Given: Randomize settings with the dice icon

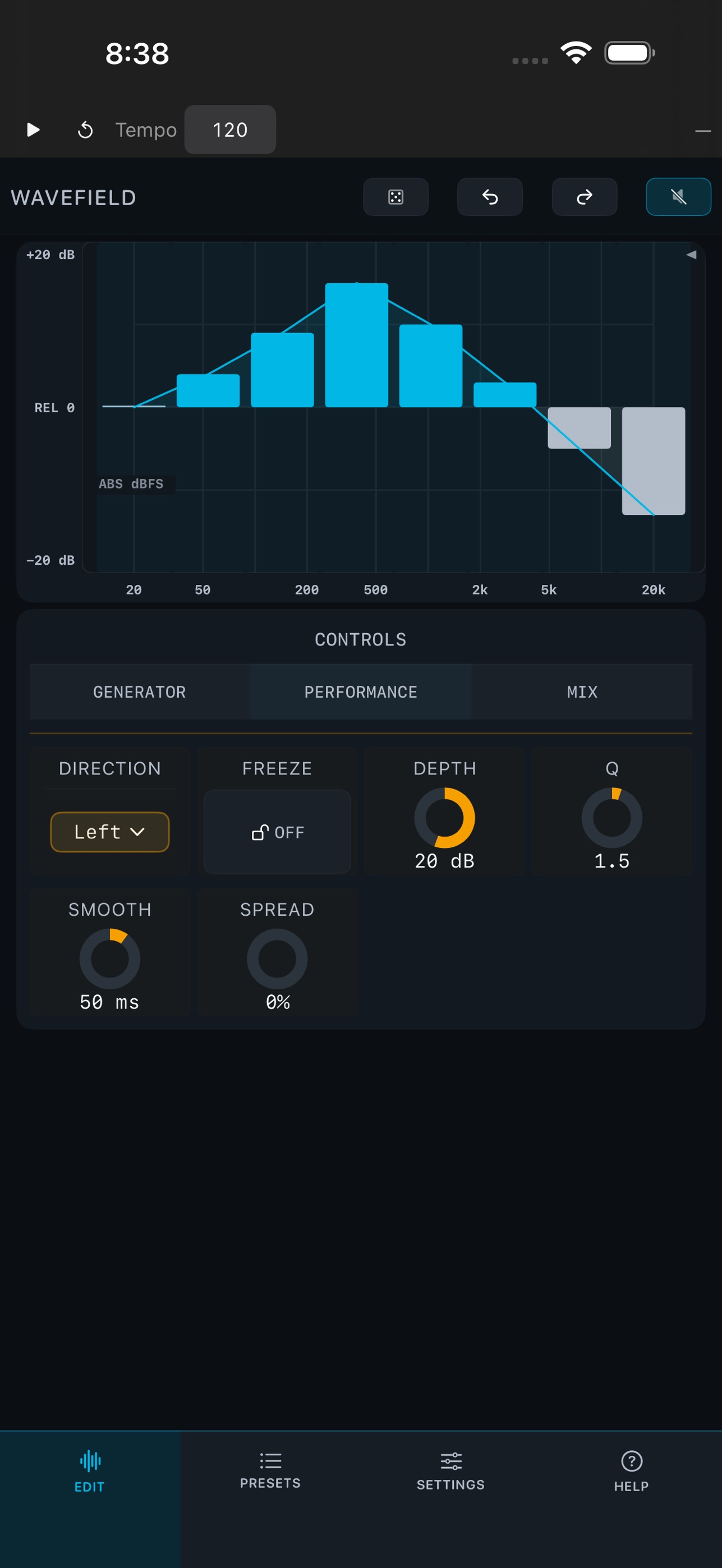Looking at the screenshot, I should pos(396,197).
